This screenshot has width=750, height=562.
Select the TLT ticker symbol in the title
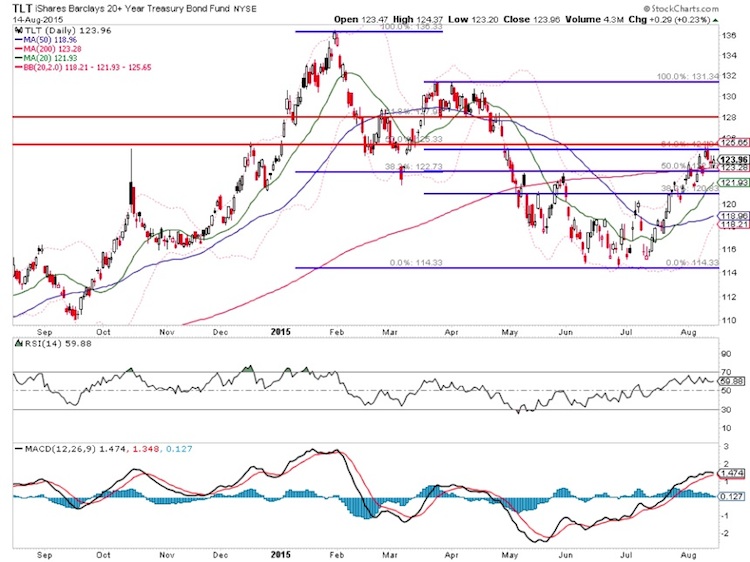22,8
